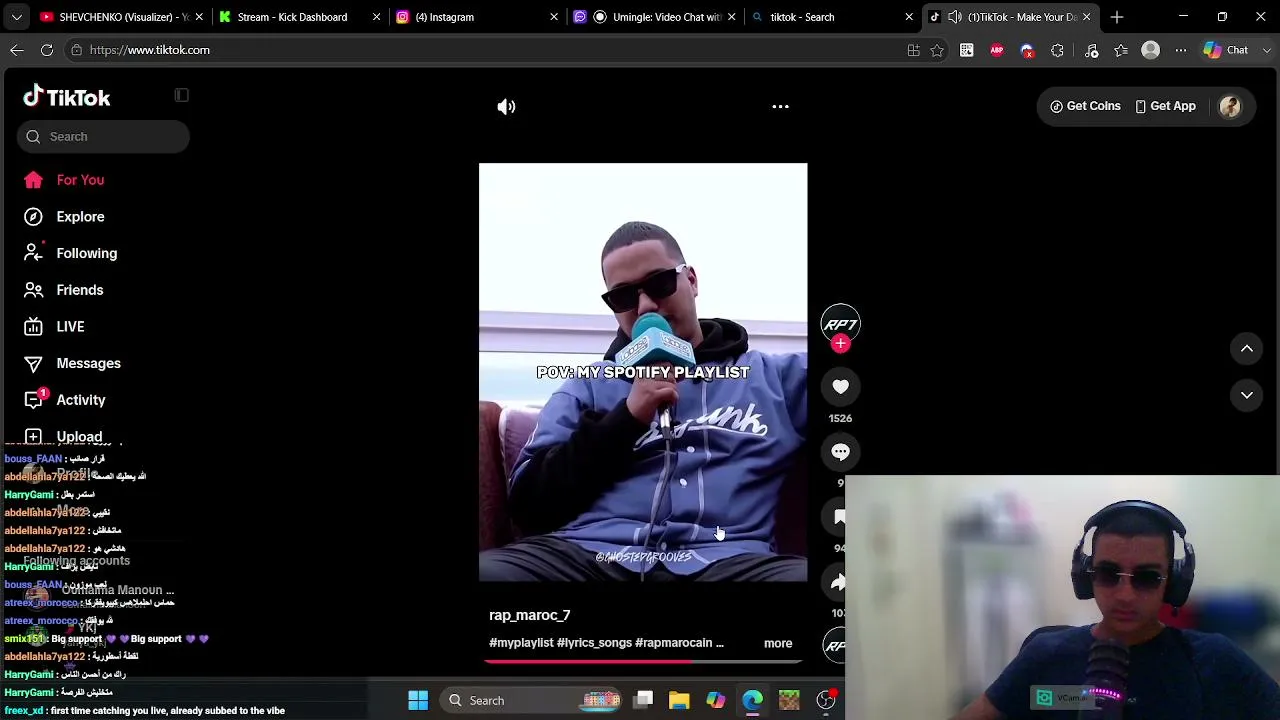This screenshot has height=720, width=1280.
Task: Click the address bar URL
Action: tap(149, 50)
